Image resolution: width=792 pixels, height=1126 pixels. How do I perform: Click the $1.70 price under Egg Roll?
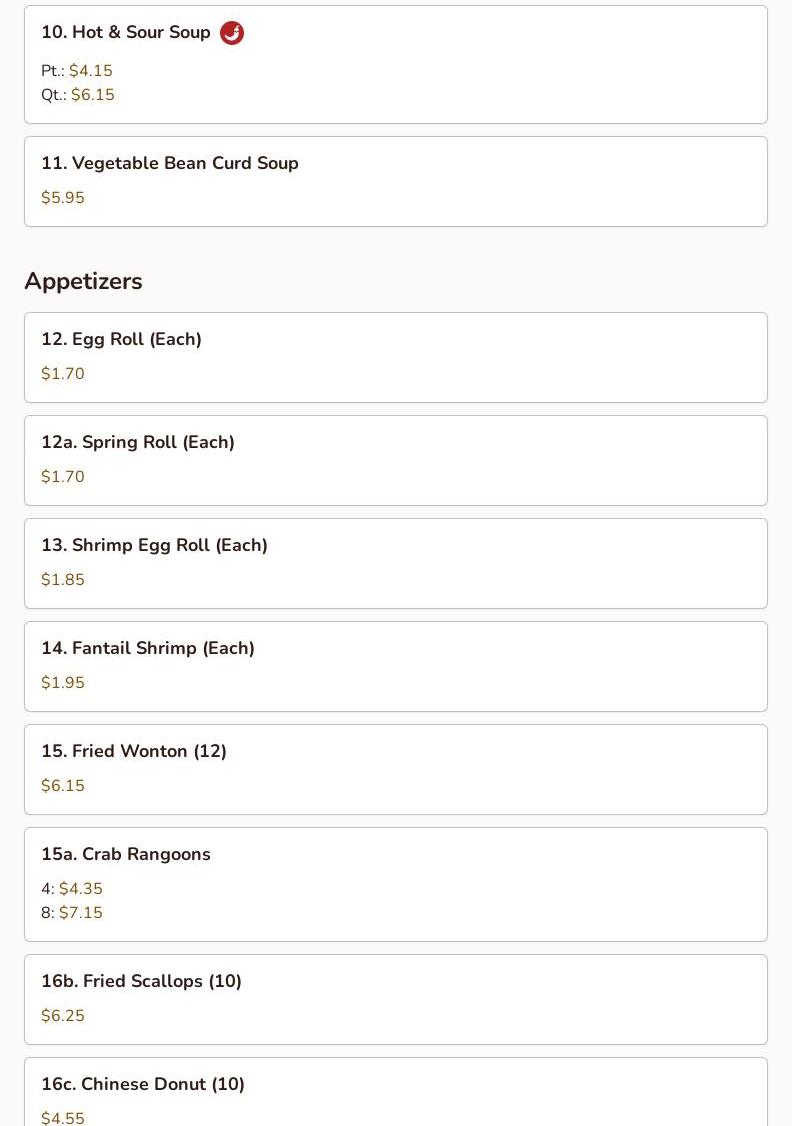pos(62,373)
